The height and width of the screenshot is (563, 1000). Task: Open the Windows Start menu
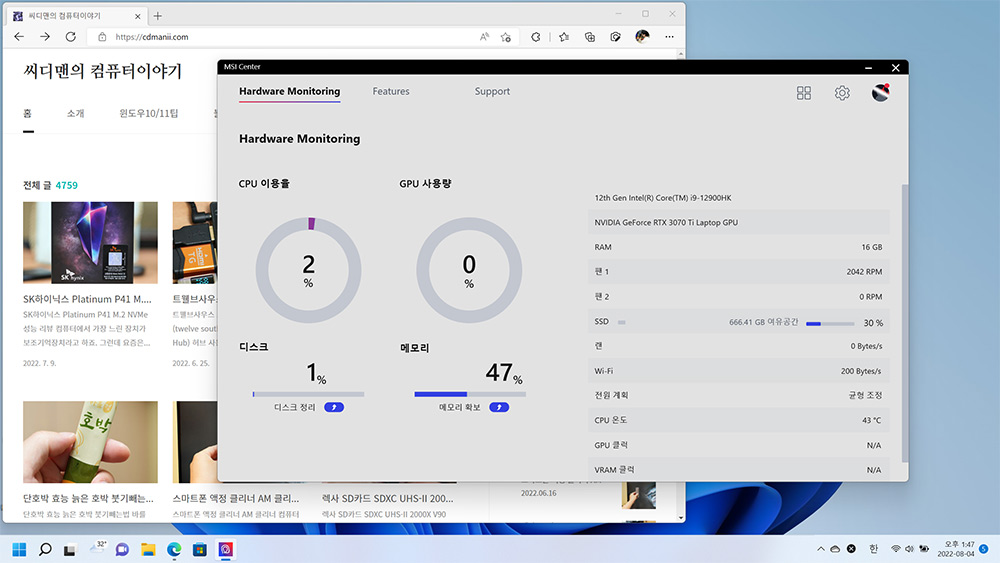pyautogui.click(x=19, y=550)
